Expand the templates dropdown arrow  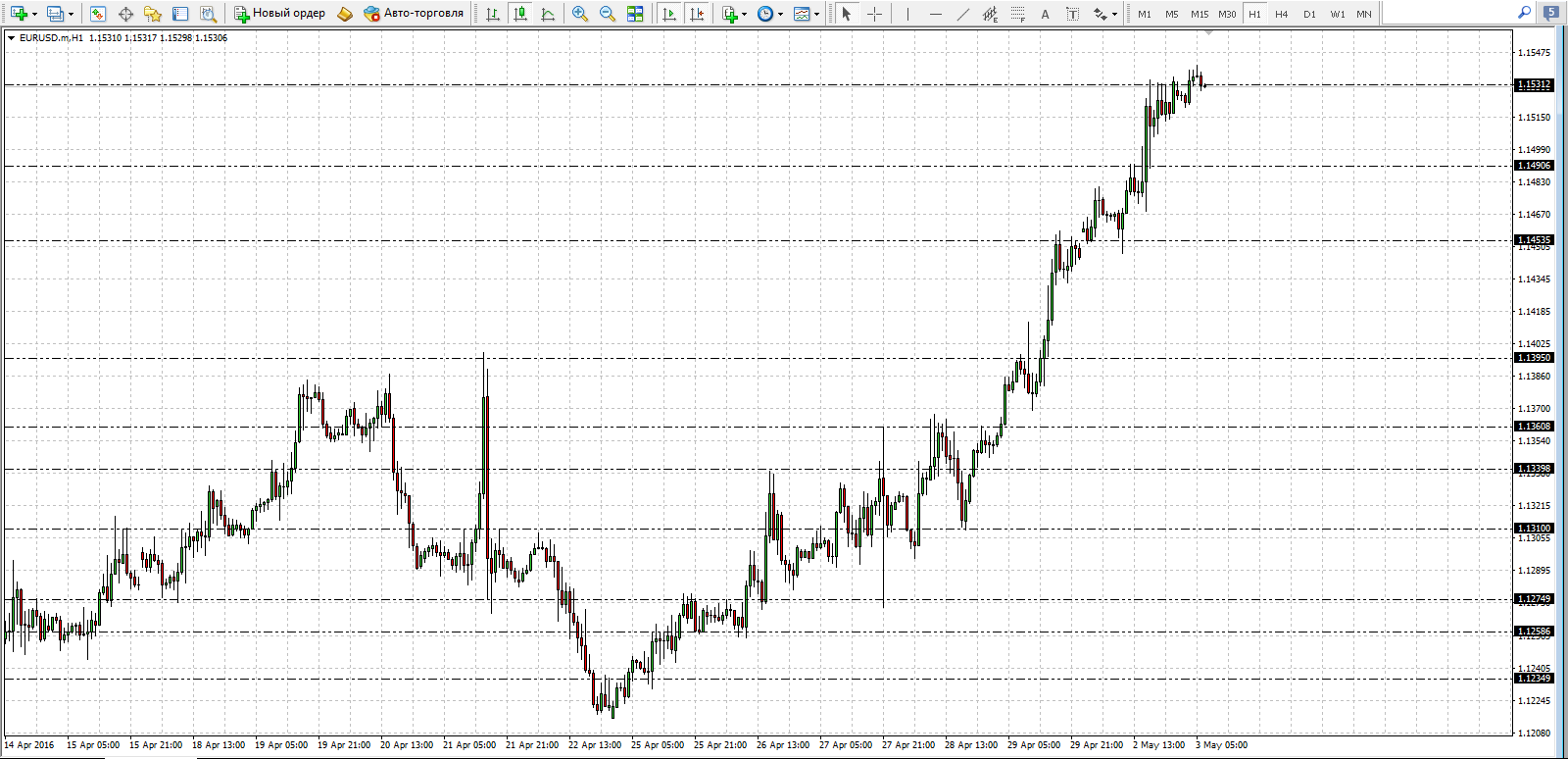[x=816, y=14]
